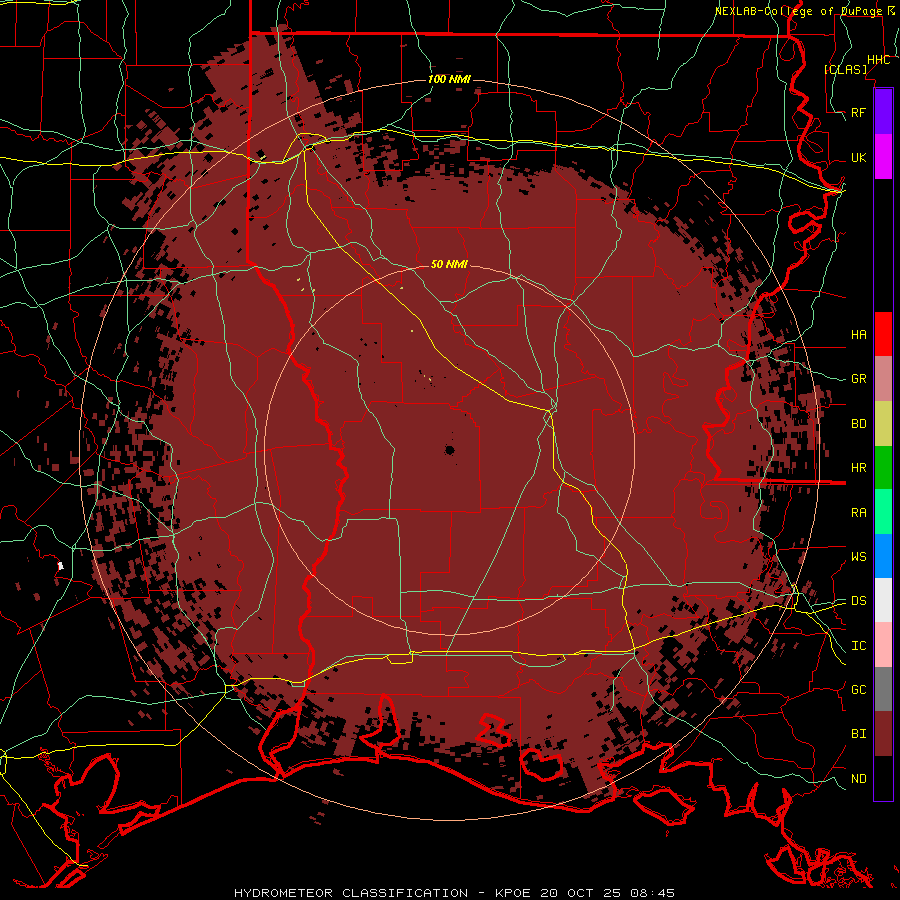Image resolution: width=900 pixels, height=900 pixels.
Task: Click the black radar site dot at center
Action: point(449,450)
